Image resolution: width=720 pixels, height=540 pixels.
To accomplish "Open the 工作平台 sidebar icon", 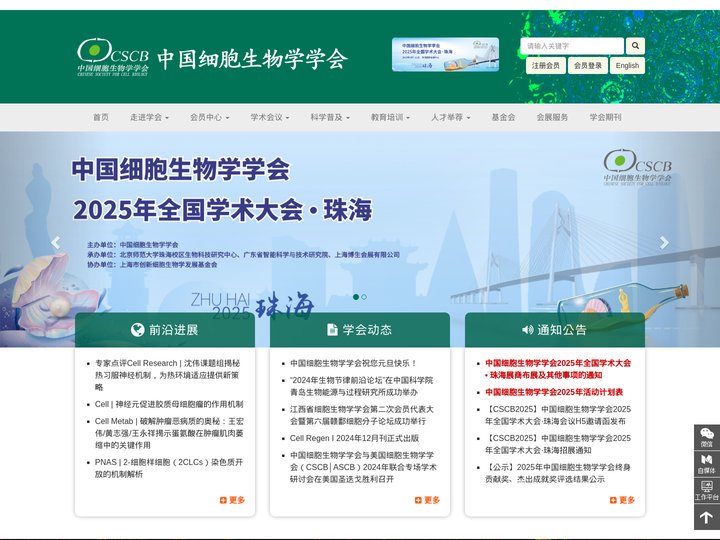I will pyautogui.click(x=707, y=490).
